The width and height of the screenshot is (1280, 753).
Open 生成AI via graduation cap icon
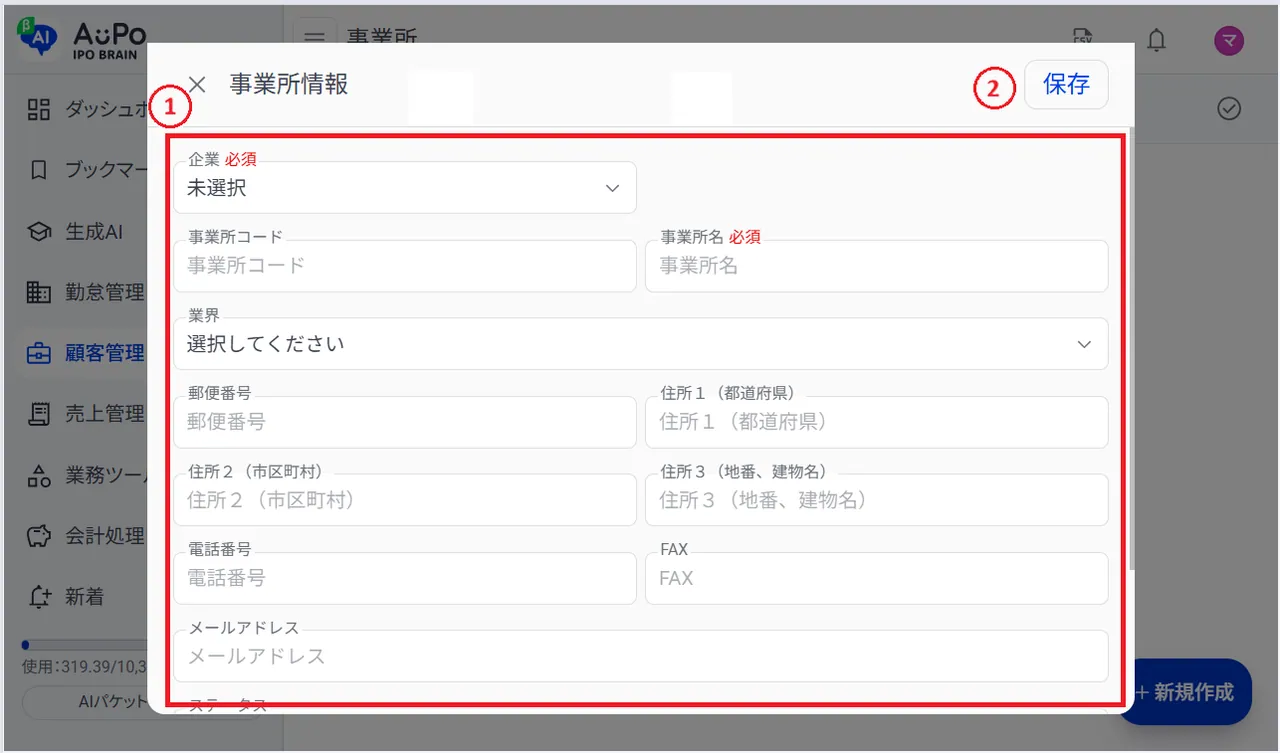click(x=38, y=232)
